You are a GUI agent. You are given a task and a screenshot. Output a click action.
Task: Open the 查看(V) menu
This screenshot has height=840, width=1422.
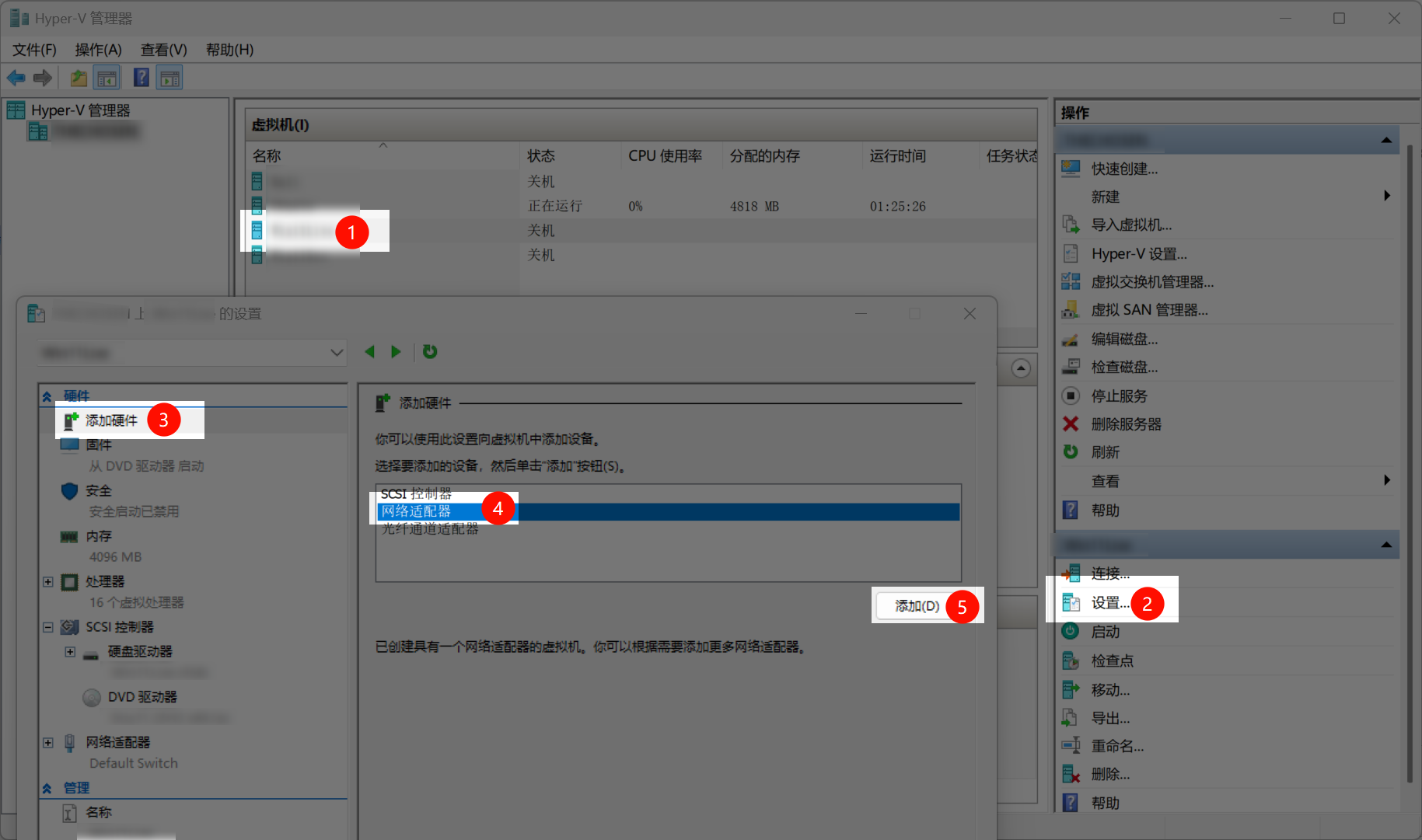pos(163,50)
